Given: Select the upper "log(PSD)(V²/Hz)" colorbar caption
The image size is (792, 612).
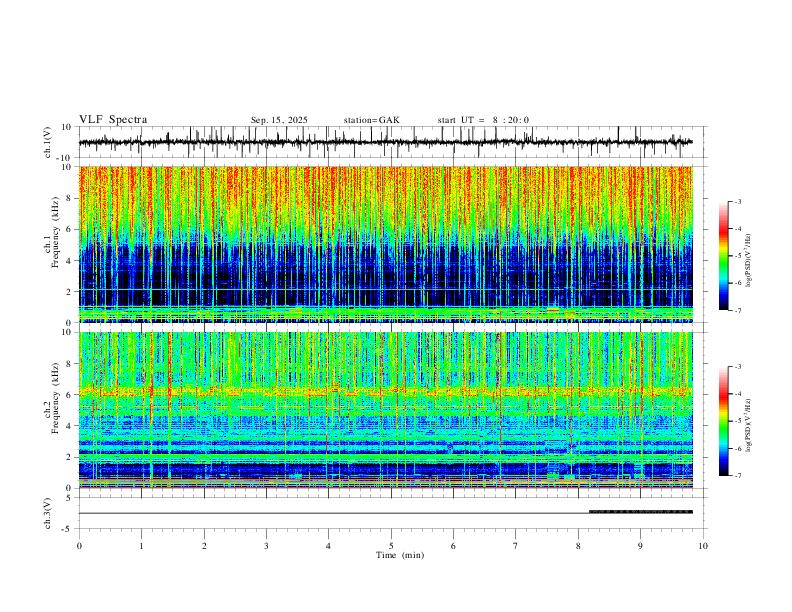Looking at the screenshot, I should tap(749, 260).
